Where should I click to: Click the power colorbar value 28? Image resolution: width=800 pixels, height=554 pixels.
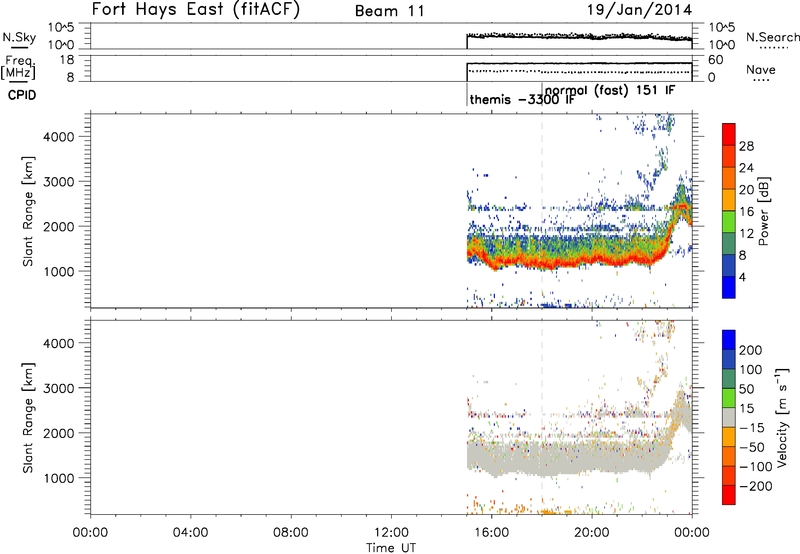click(x=746, y=146)
